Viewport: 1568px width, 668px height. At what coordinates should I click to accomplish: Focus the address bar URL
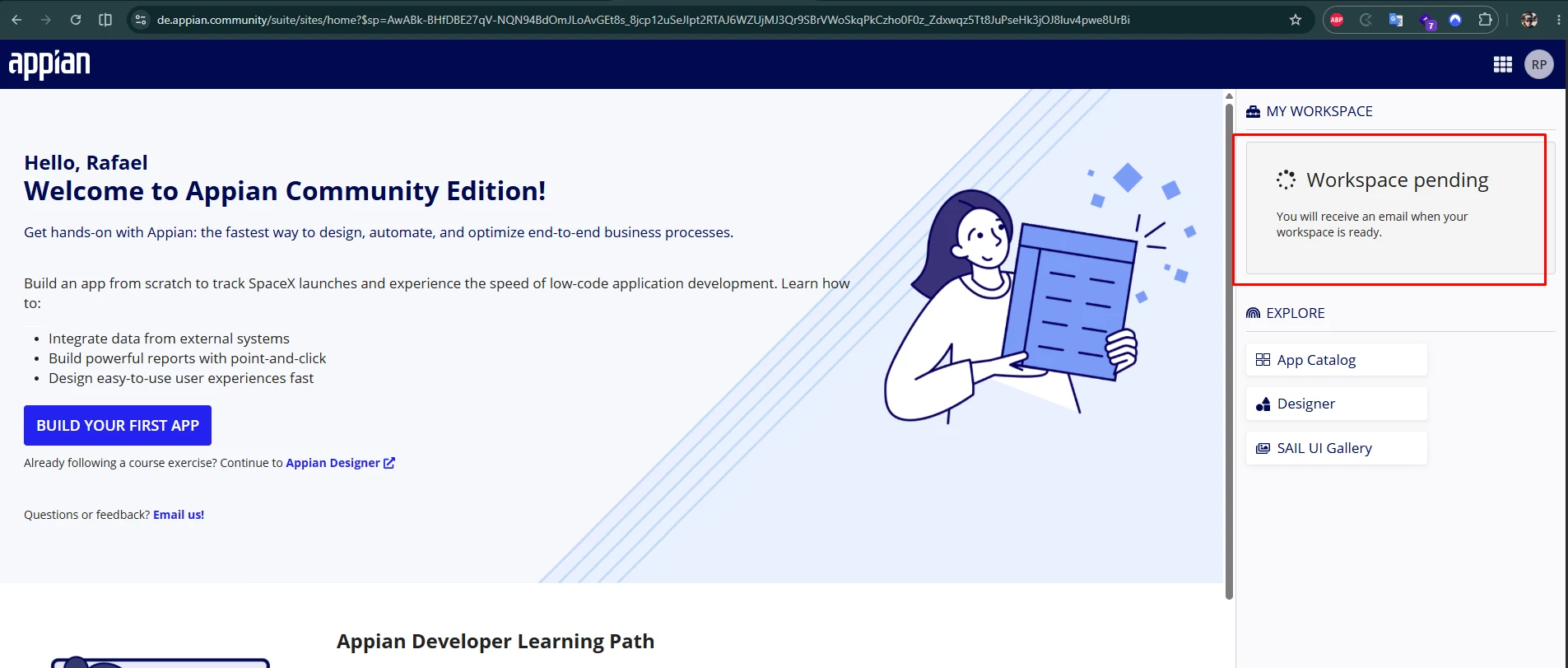643,20
